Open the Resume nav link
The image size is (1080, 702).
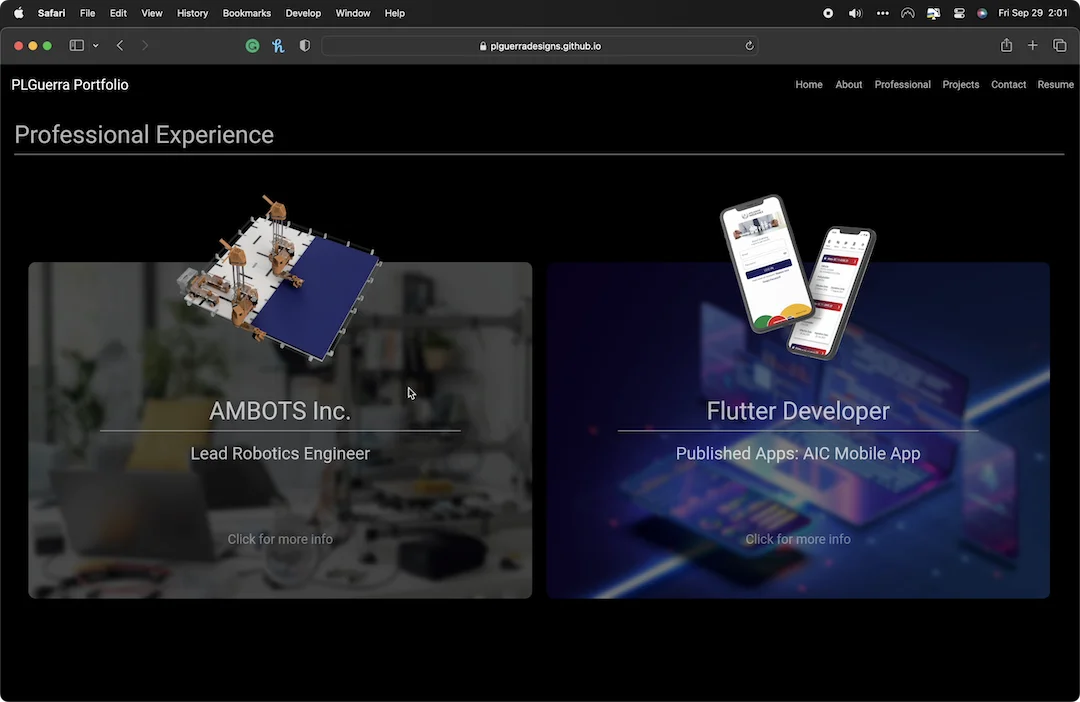tap(1055, 85)
